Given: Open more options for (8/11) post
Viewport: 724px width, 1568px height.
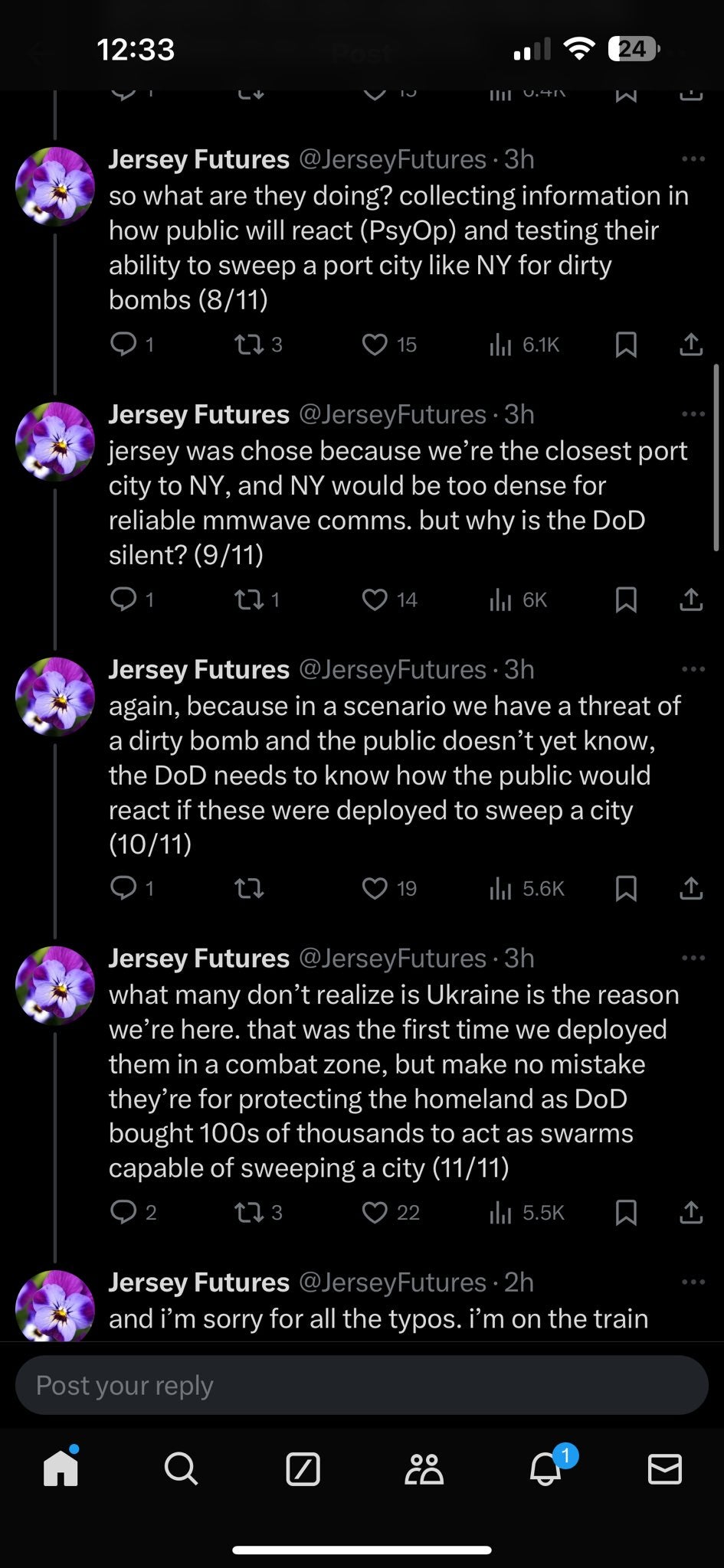Looking at the screenshot, I should [693, 159].
